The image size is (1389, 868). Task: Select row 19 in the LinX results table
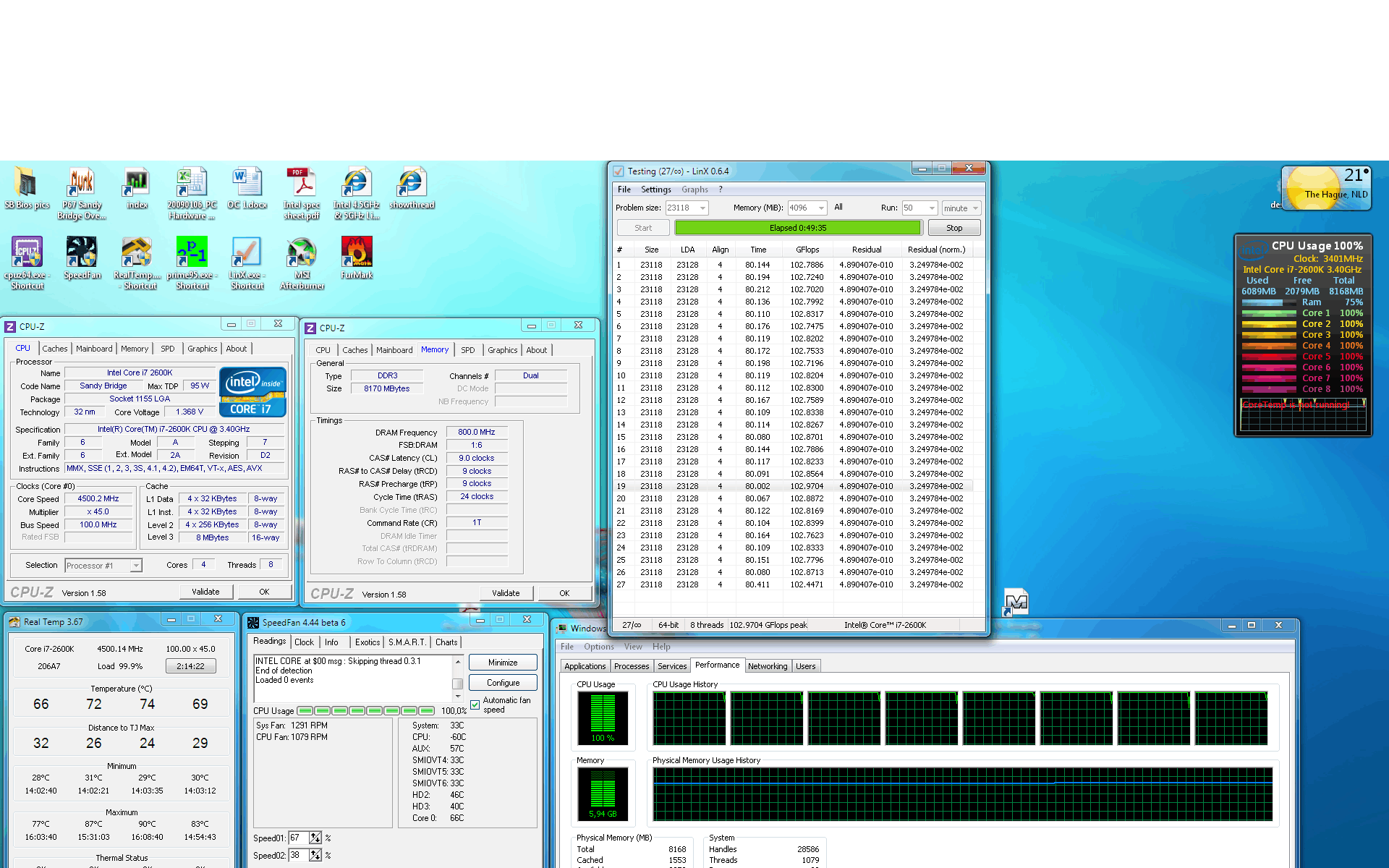coord(793,486)
